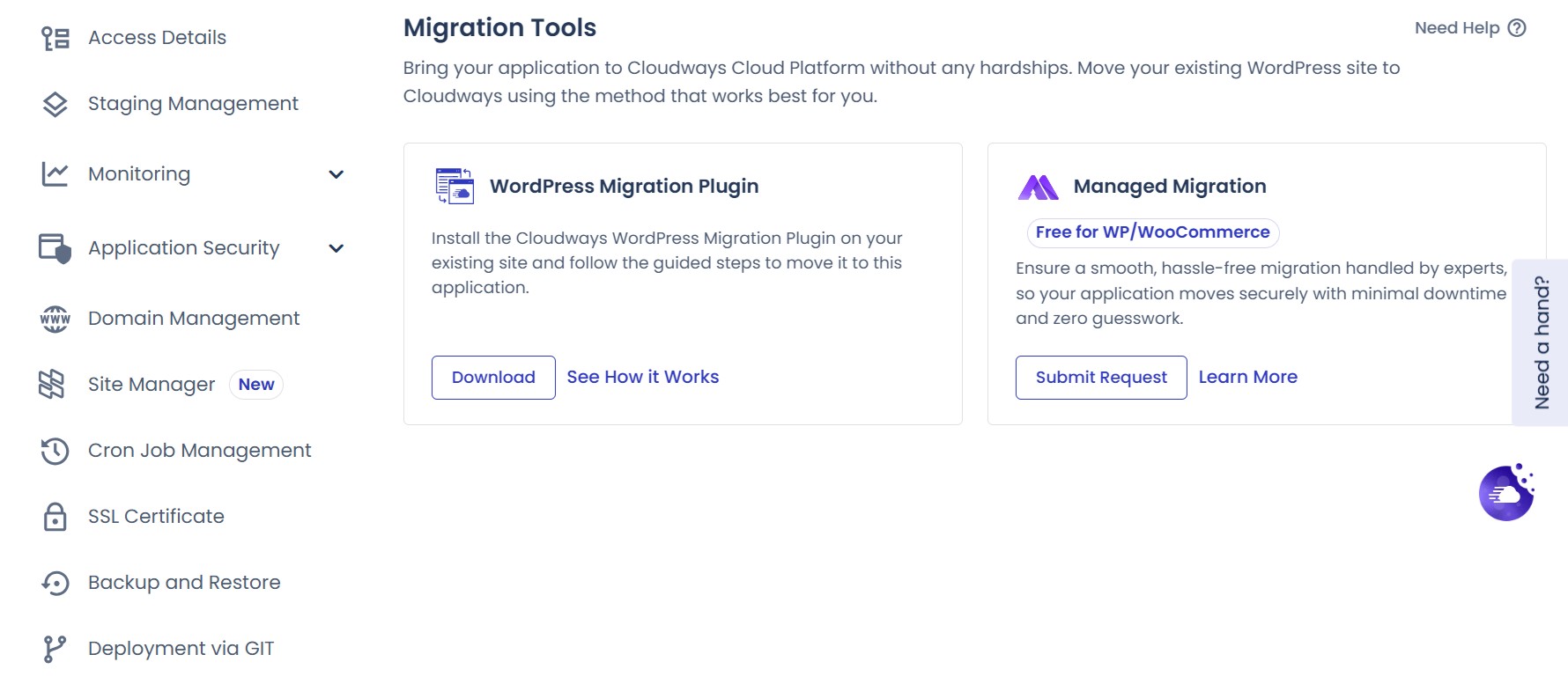The width and height of the screenshot is (1568, 684).
Task: Click the Free for WP/WooCommerce badge
Action: pyautogui.click(x=1153, y=232)
